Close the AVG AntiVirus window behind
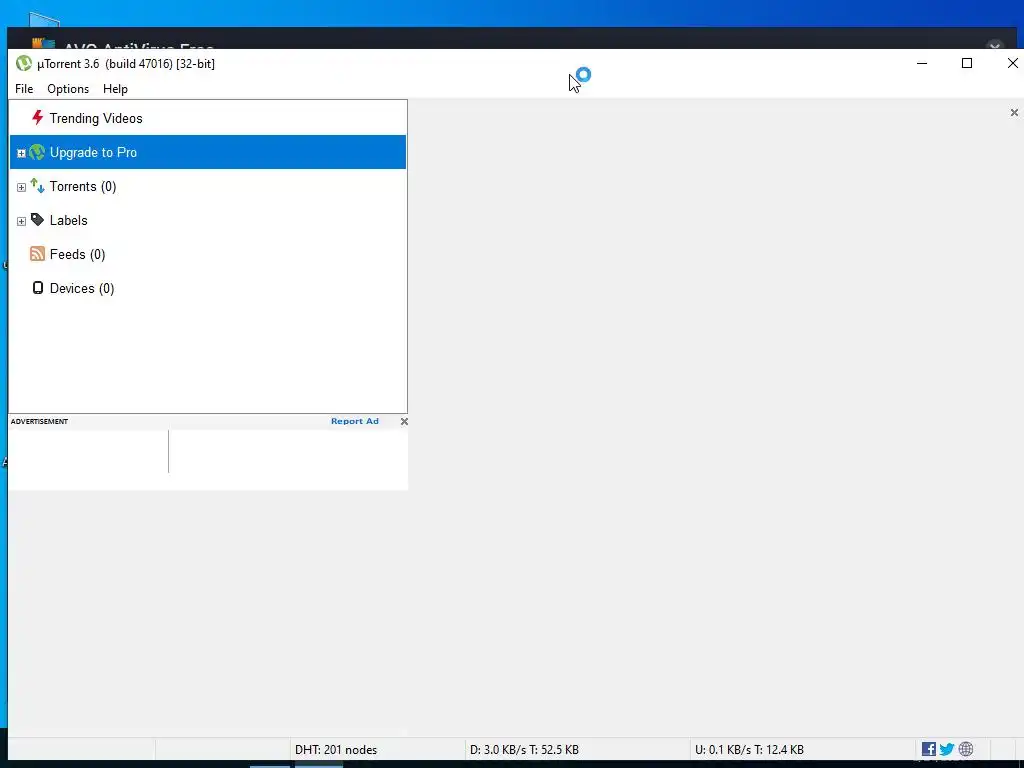The width and height of the screenshot is (1024, 768). click(x=995, y=46)
